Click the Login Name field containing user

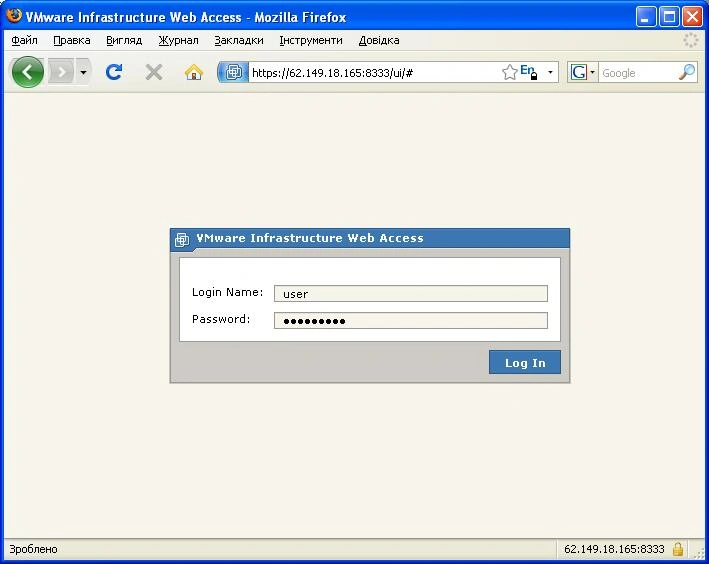(x=411, y=294)
